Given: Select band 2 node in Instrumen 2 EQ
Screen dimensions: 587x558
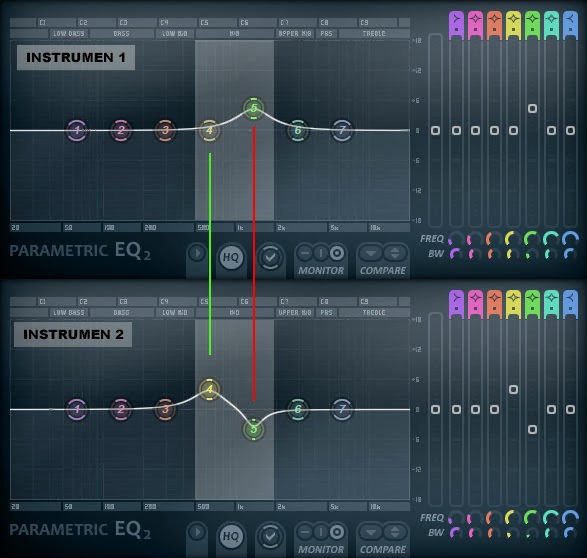Looking at the screenshot, I should click(x=121, y=409).
